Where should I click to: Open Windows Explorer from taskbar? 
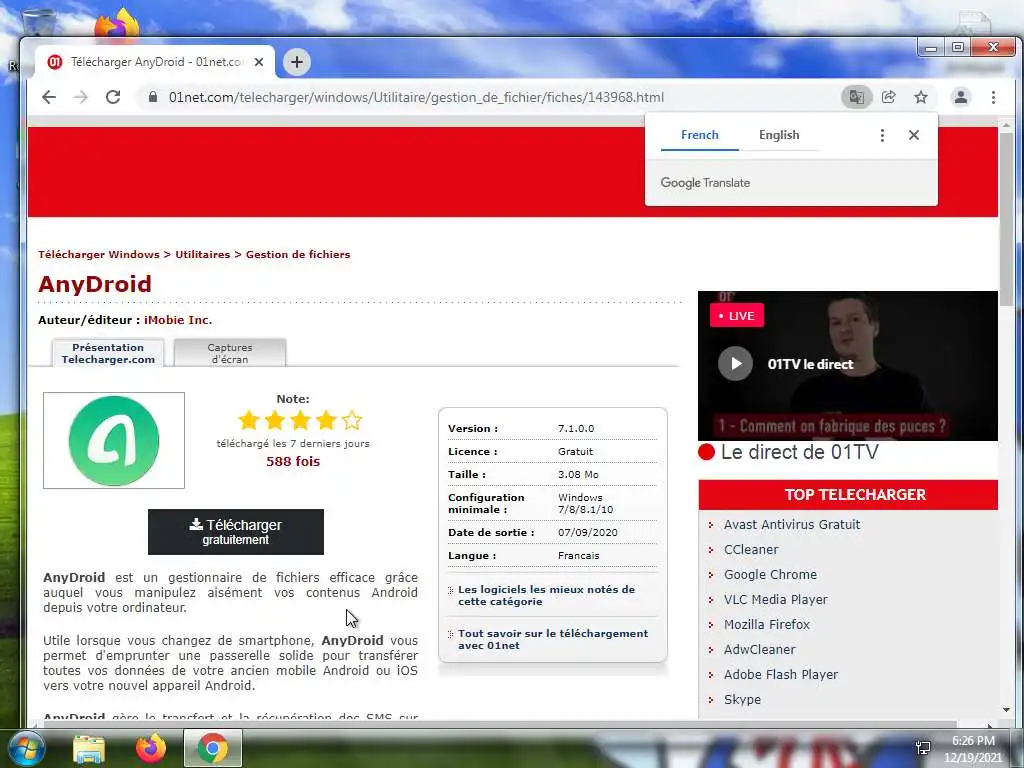(x=89, y=749)
